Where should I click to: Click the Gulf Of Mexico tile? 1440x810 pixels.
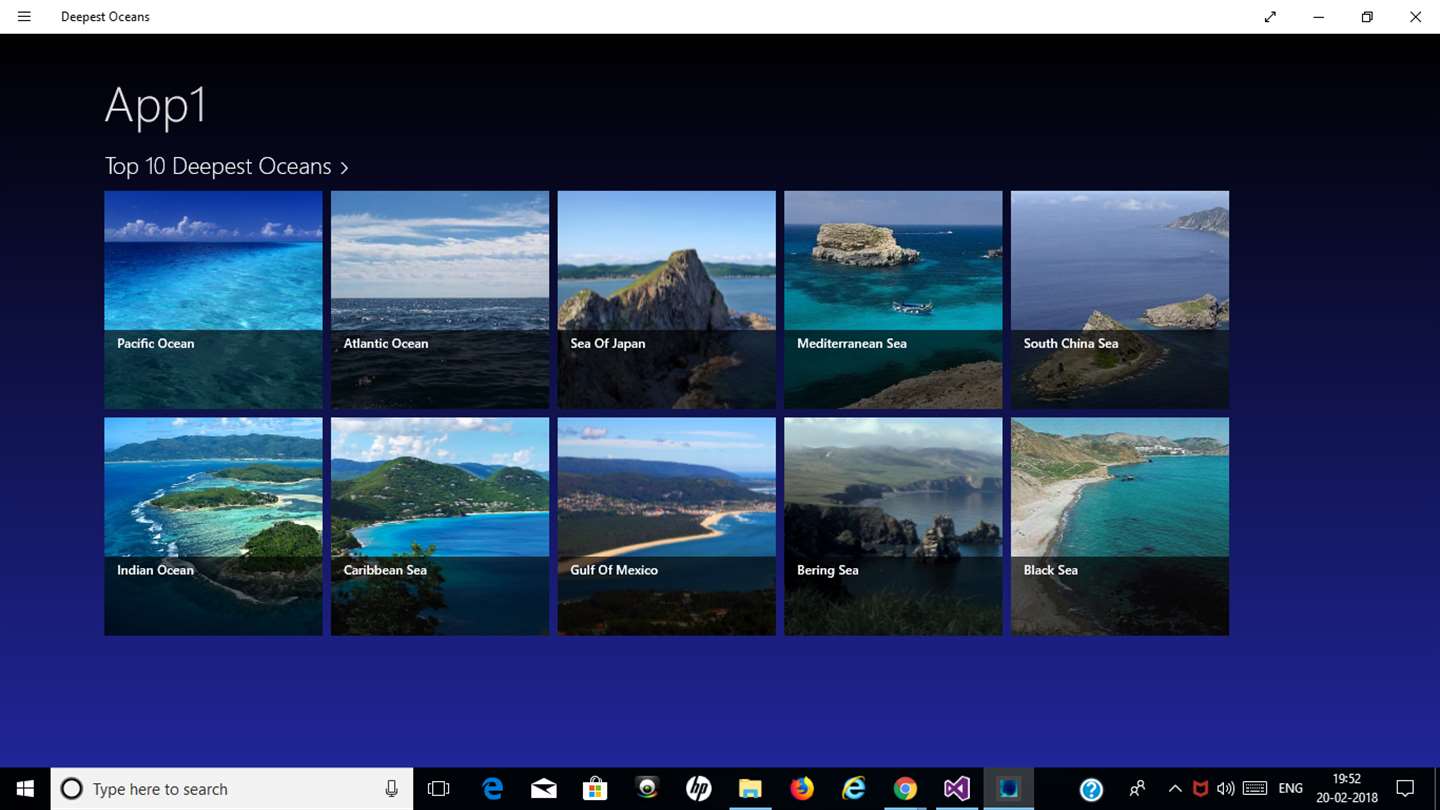(x=666, y=526)
